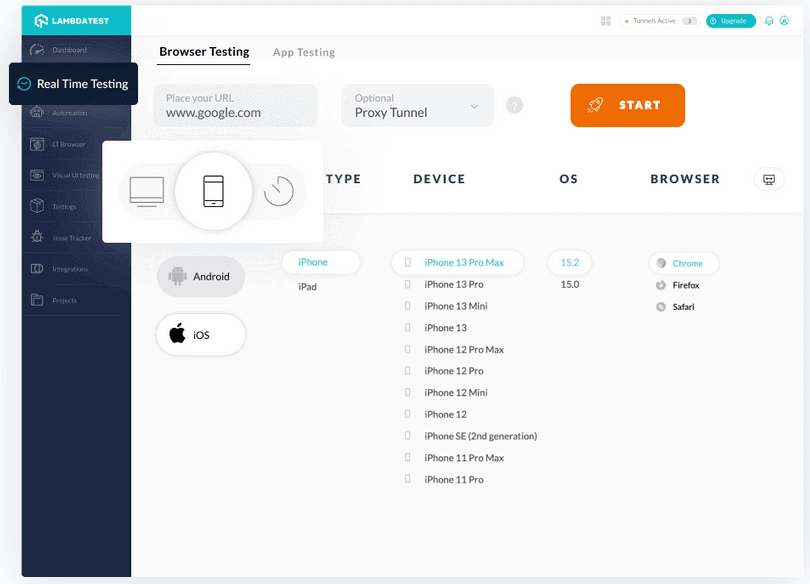Click the orange START button
This screenshot has width=810, height=584.
628,105
